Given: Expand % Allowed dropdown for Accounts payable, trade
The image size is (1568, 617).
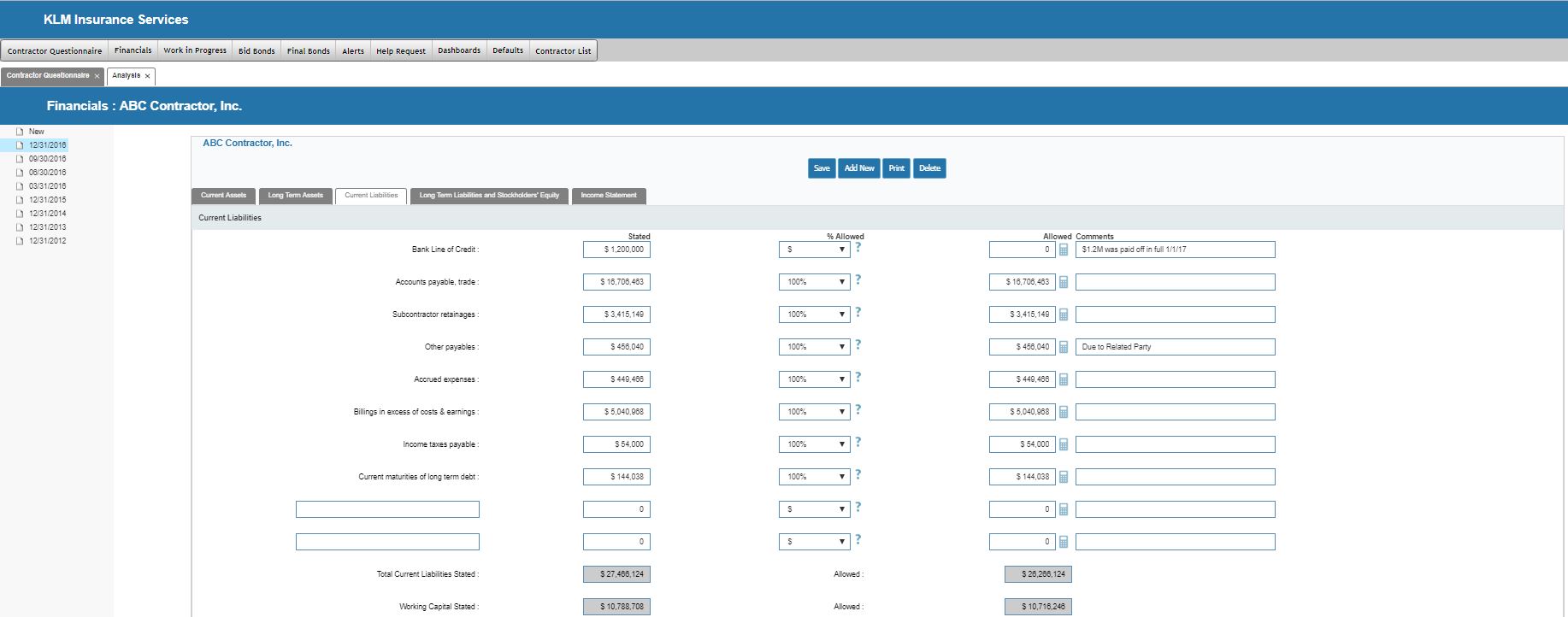Looking at the screenshot, I should click(x=814, y=282).
